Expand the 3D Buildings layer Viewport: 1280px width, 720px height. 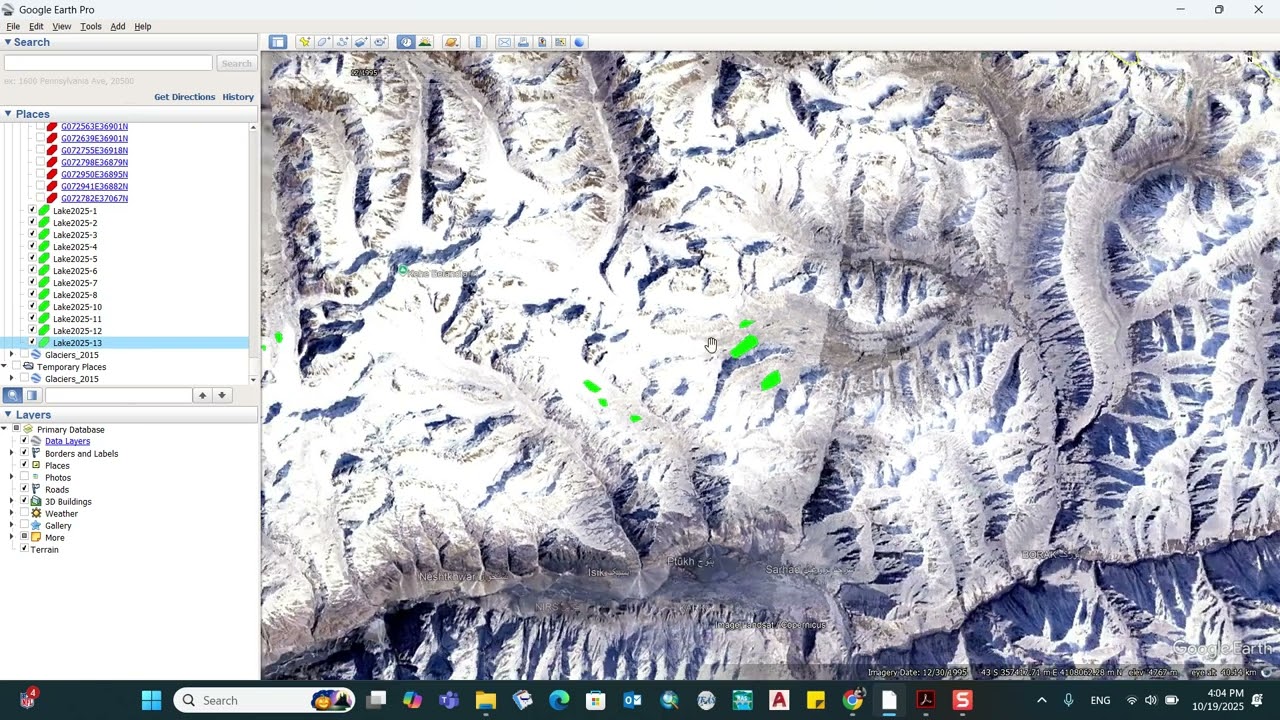12,501
